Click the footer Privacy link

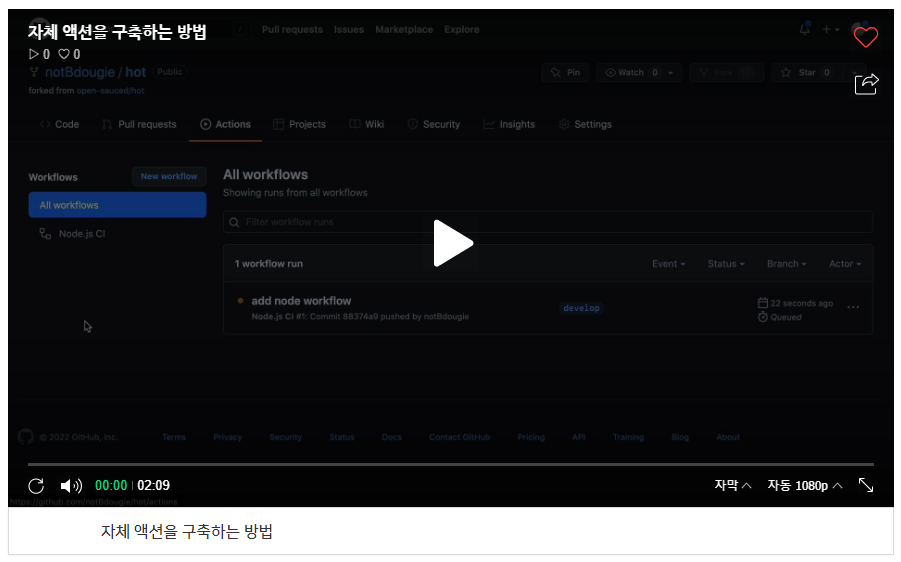coord(228,437)
